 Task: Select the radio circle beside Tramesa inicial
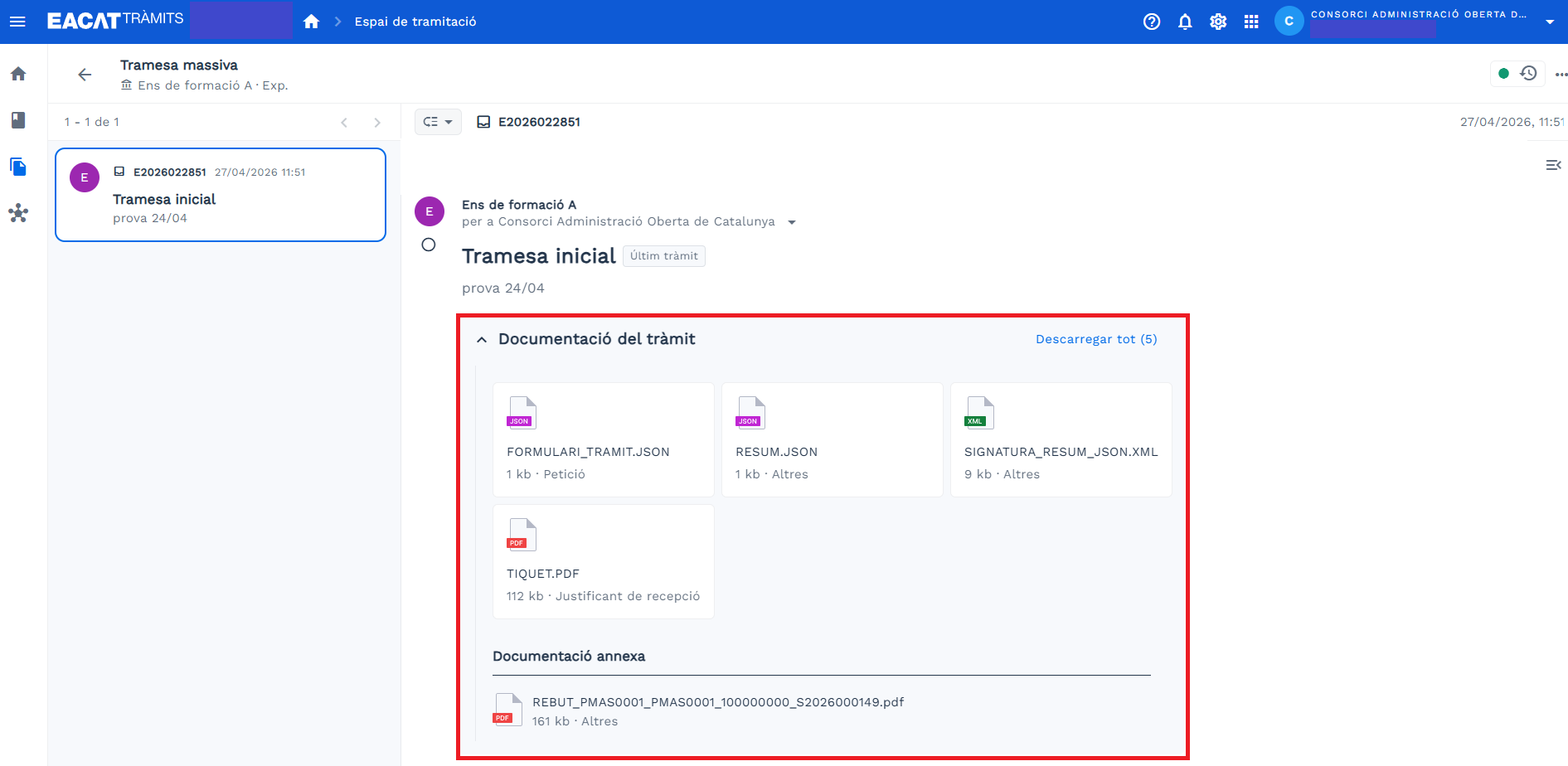coord(429,245)
